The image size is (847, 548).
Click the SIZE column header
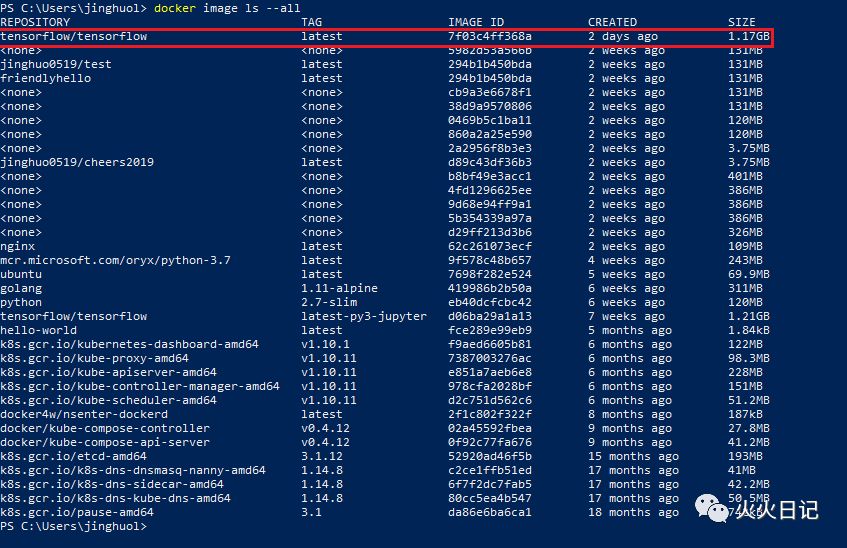click(x=742, y=22)
